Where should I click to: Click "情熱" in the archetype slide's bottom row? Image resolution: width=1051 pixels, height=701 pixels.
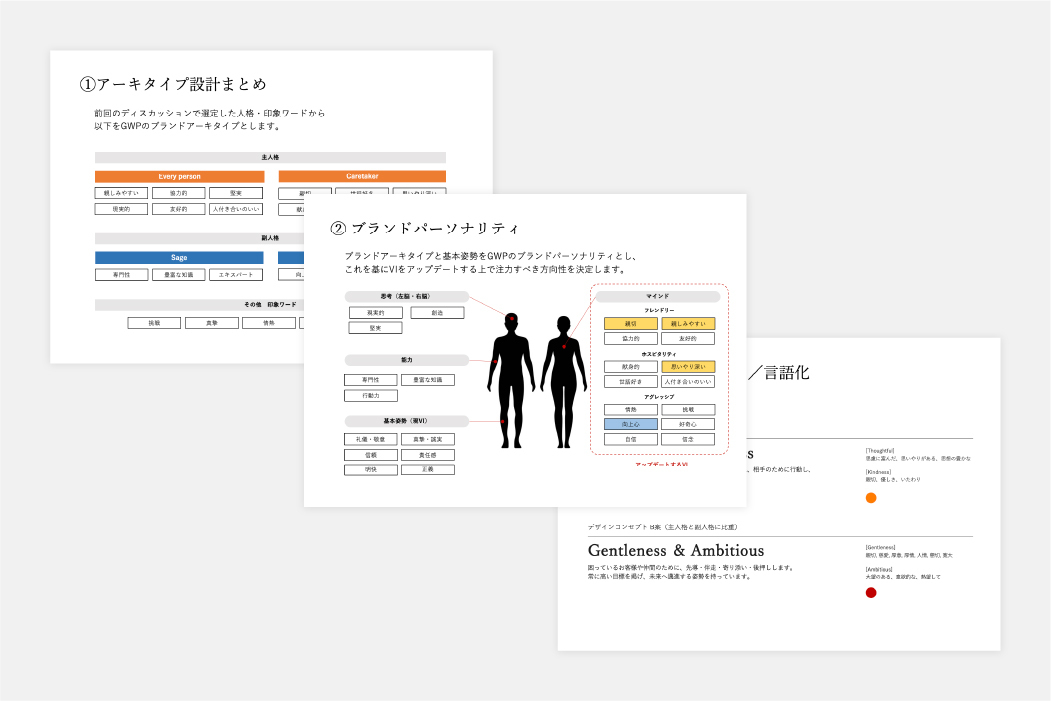[269, 323]
